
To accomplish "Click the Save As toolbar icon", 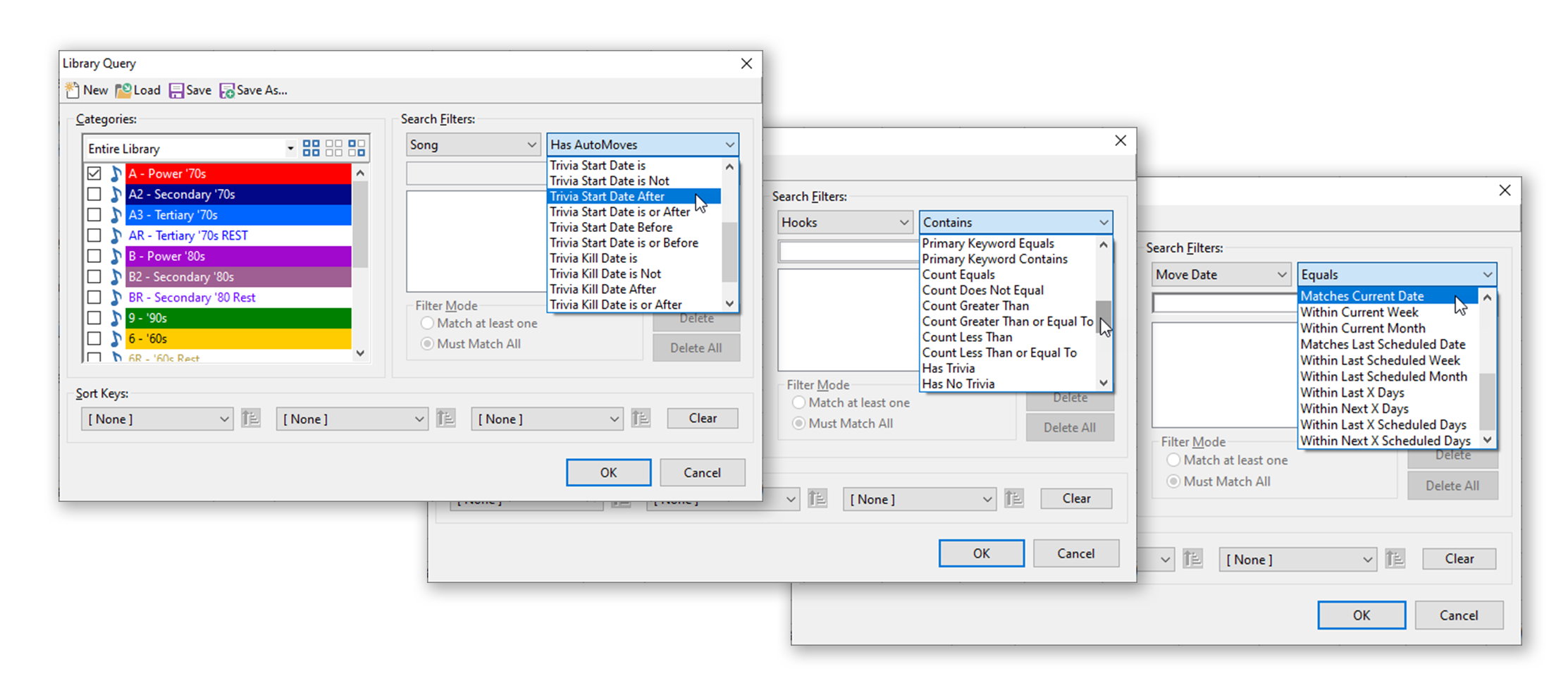I will pyautogui.click(x=227, y=90).
